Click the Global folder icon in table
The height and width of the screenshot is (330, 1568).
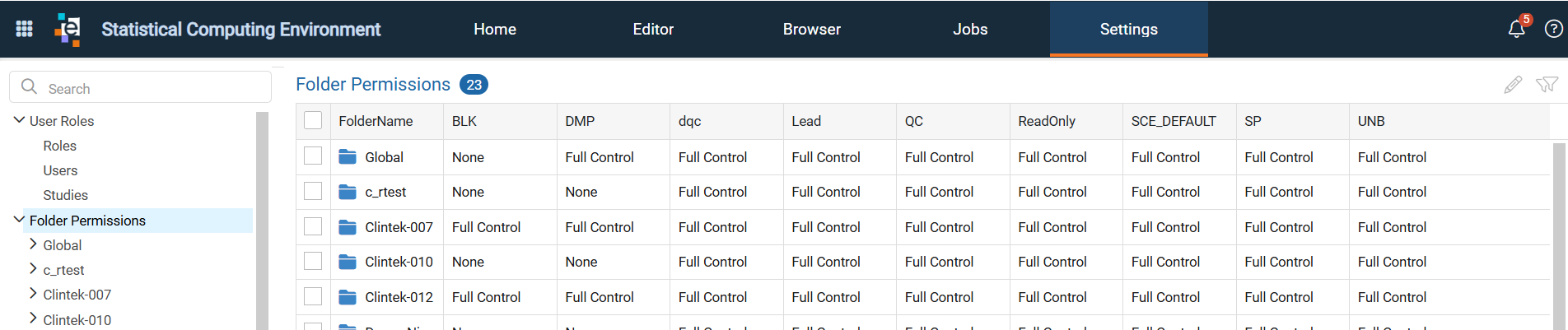[x=348, y=156]
